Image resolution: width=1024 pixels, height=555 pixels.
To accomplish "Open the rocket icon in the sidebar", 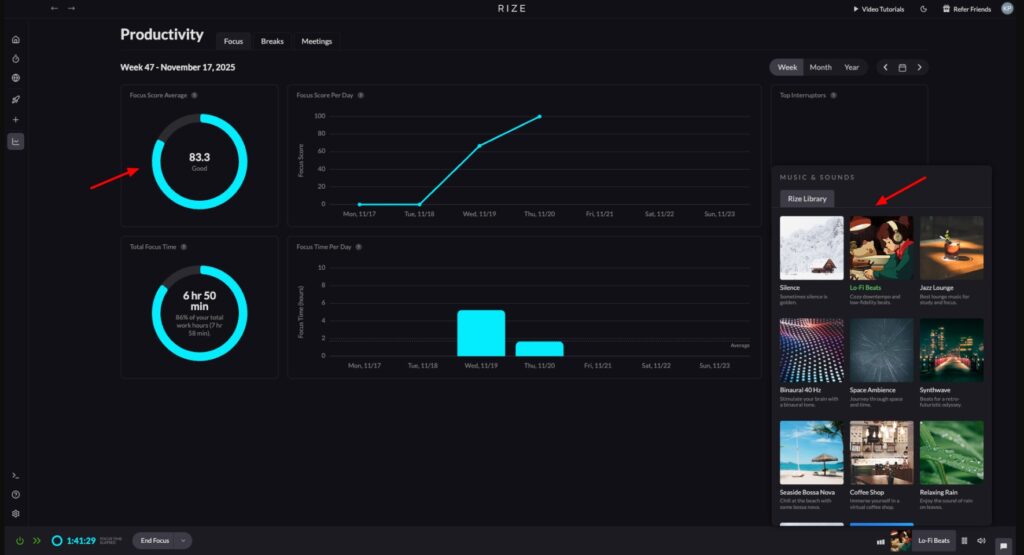I will (x=15, y=99).
